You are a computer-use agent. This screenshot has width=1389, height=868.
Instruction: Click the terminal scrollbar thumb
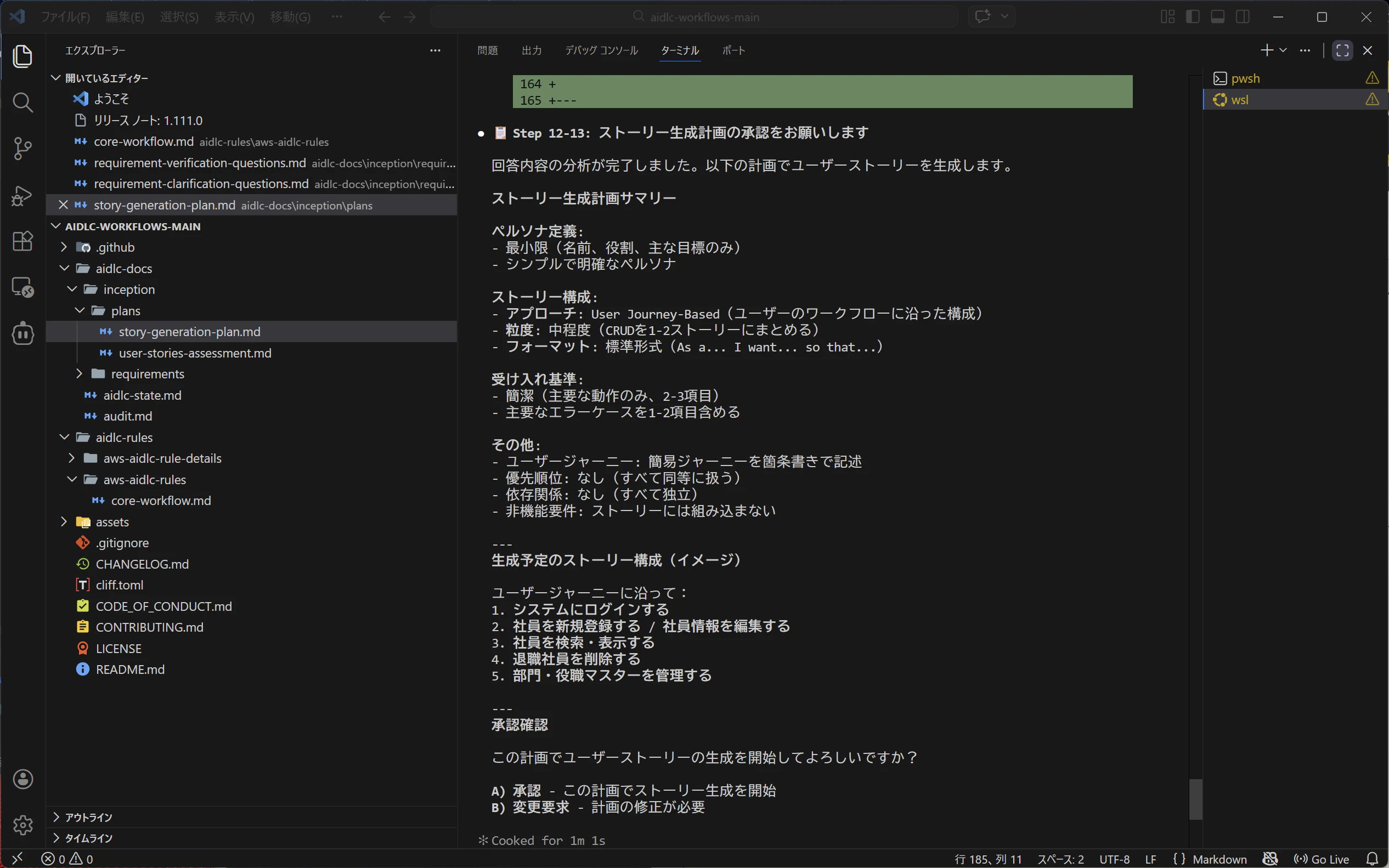click(1195, 798)
